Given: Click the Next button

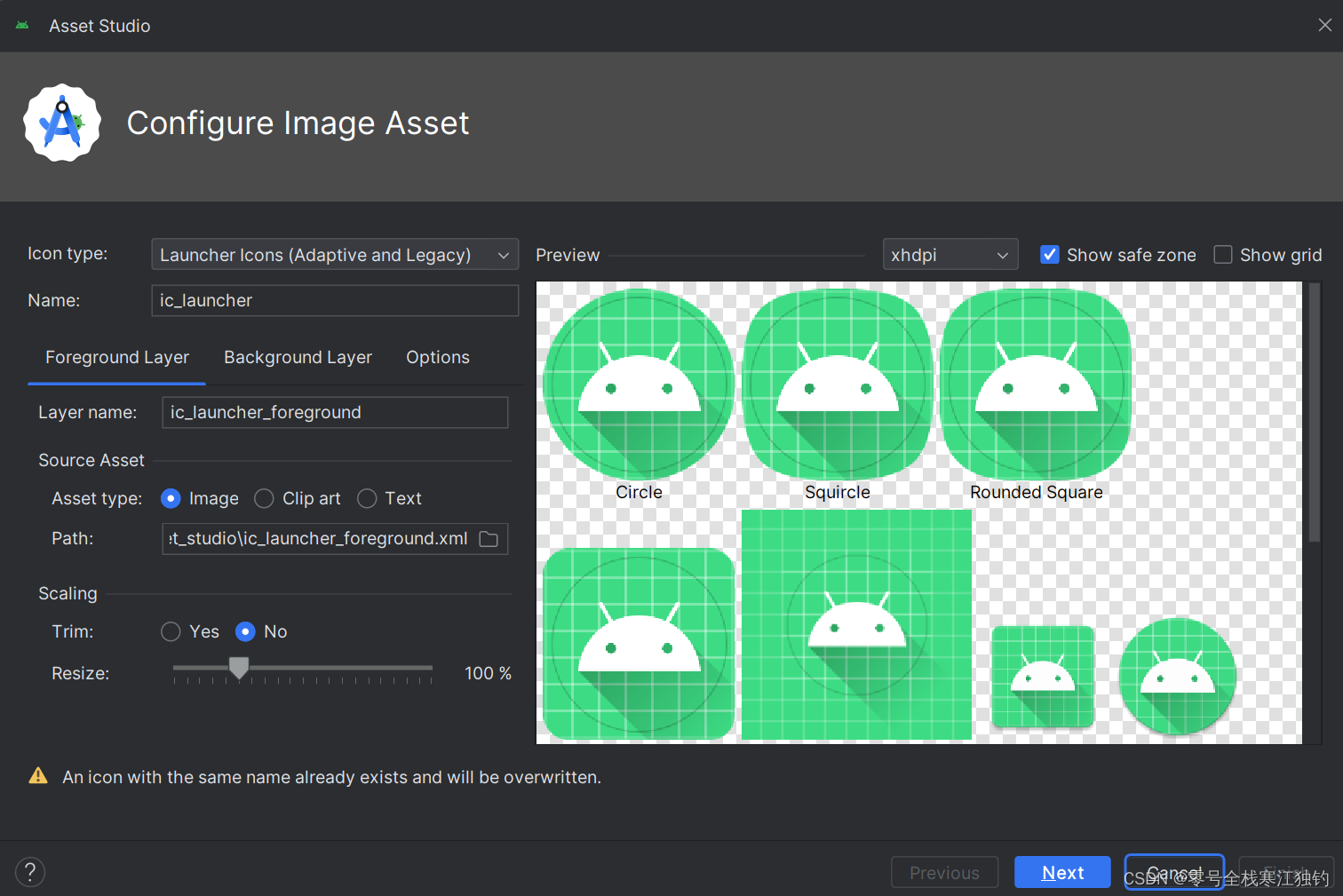Looking at the screenshot, I should point(1062,872).
